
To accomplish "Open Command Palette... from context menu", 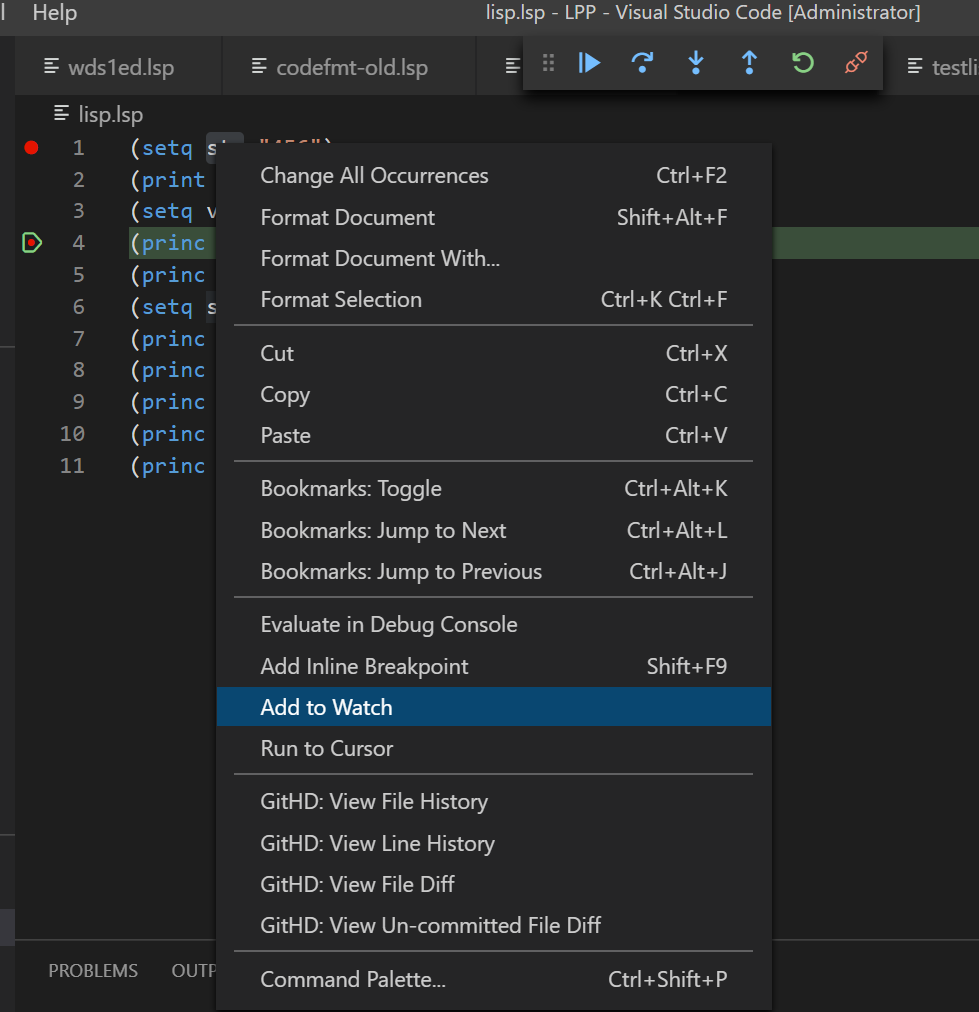I will (494, 980).
